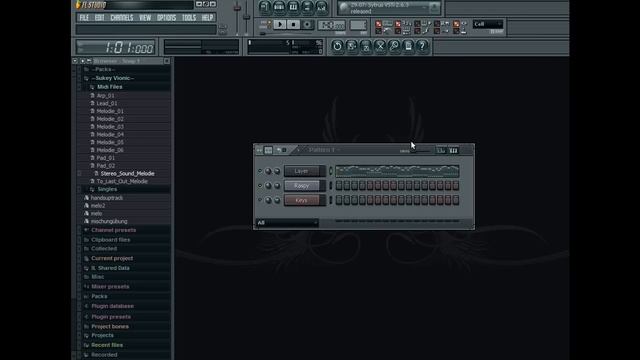Click the circular-arrow undo shortcut icon
This screenshot has width=640, height=360.
(x=337, y=46)
